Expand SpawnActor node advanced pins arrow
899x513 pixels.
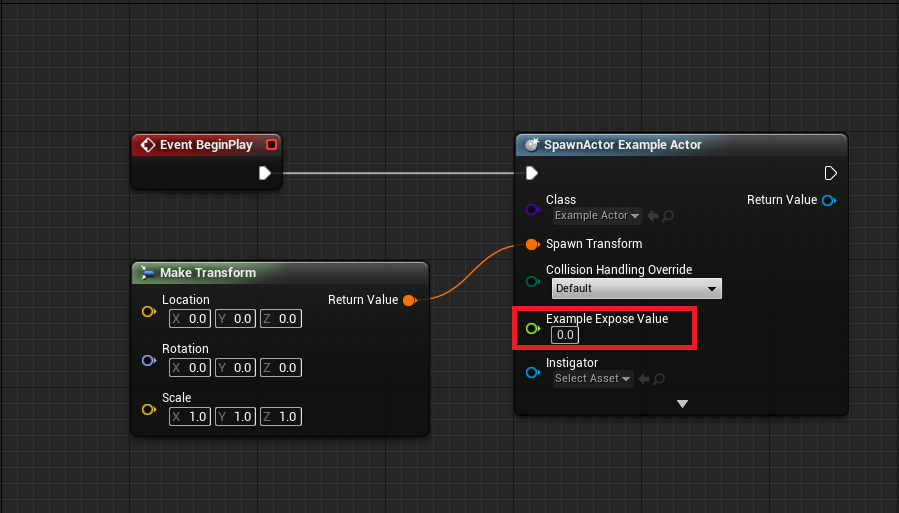pos(682,404)
